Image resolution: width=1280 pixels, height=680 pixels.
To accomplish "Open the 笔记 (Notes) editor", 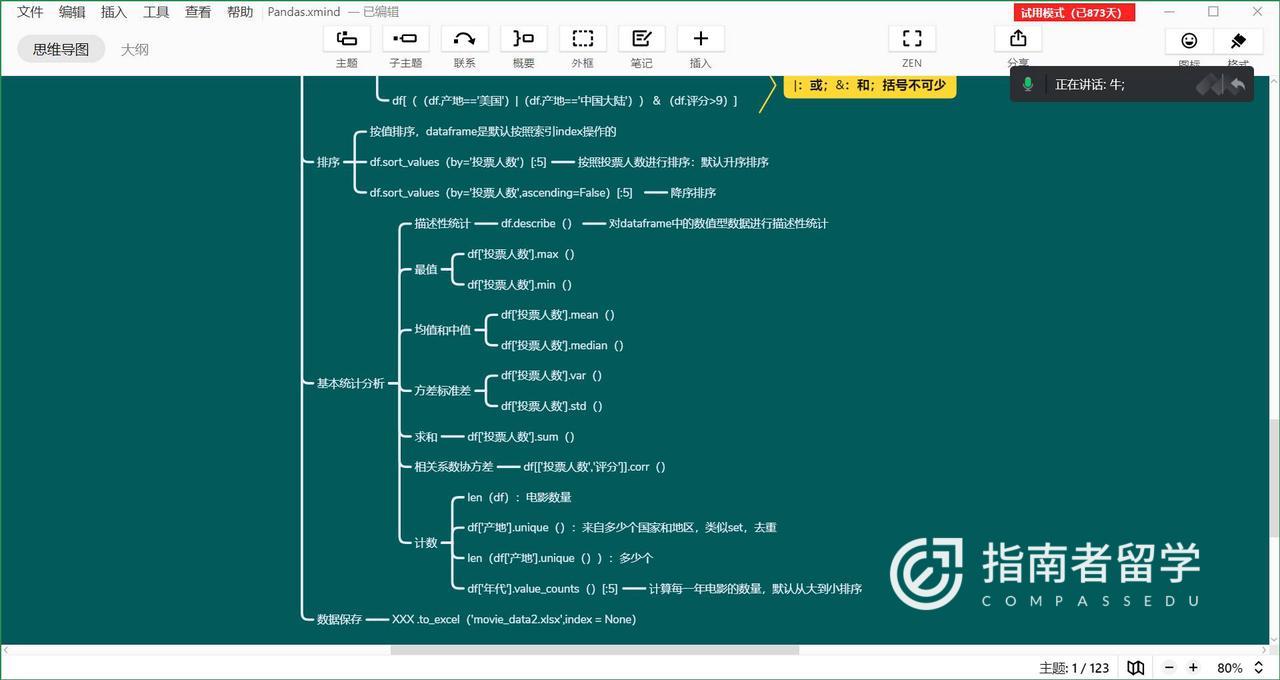I will click(641, 39).
